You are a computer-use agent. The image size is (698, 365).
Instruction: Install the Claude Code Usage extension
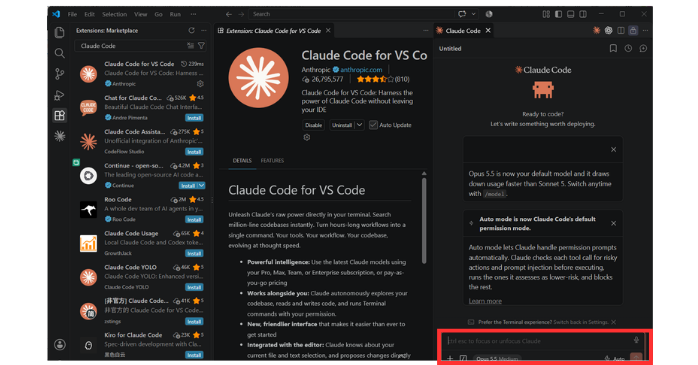(x=194, y=253)
